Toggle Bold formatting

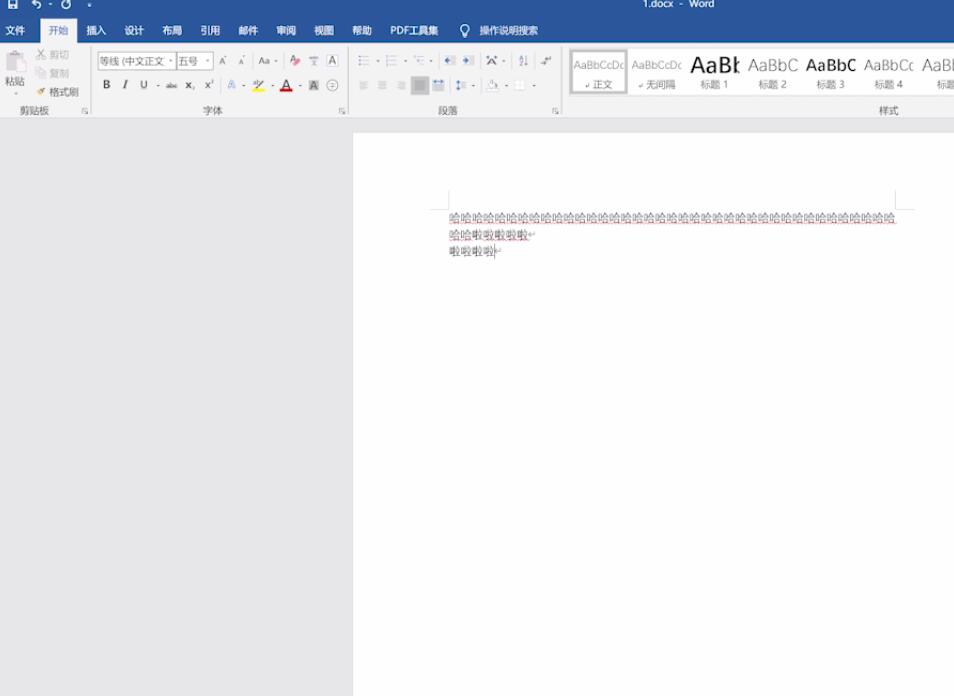[x=106, y=85]
